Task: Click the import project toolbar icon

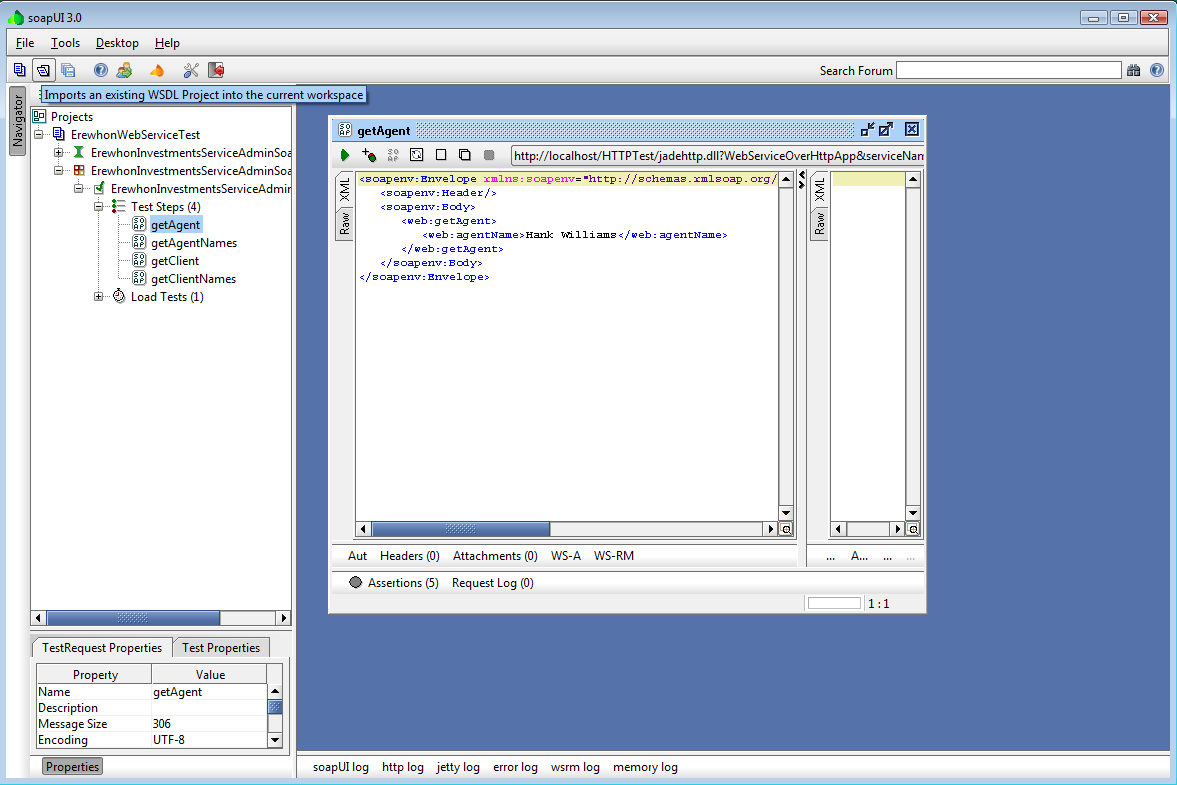Action: 44,70
